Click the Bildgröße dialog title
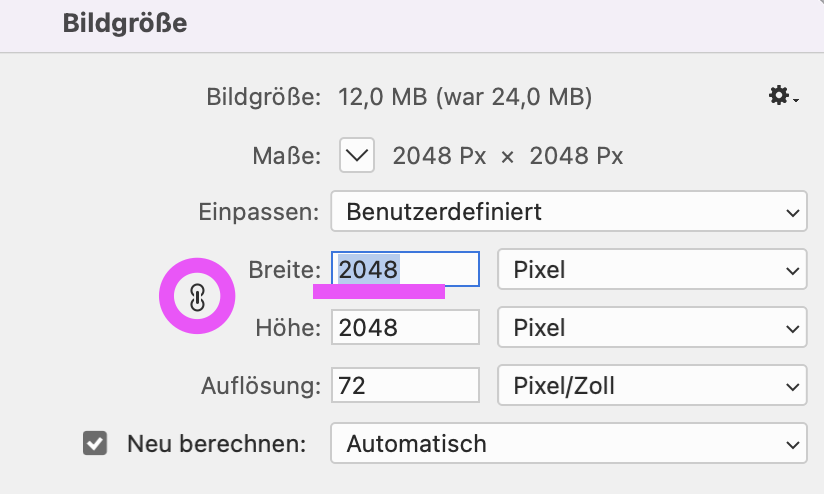Viewport: 824px width, 494px height. [125, 23]
